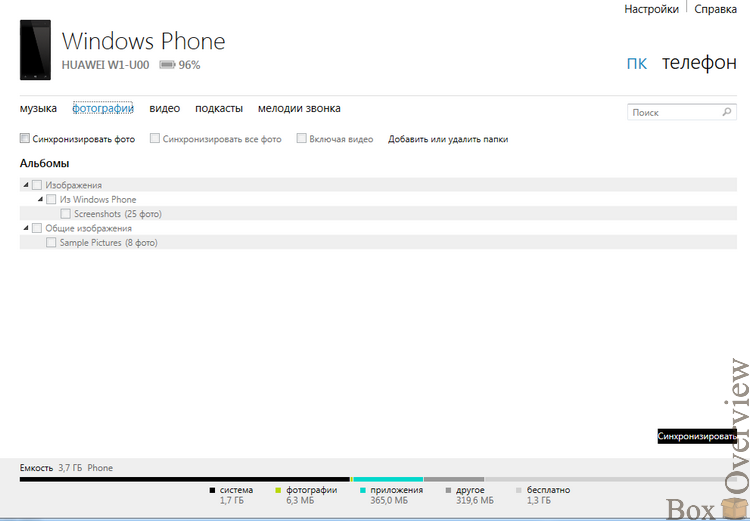Click the magnifier icon in search box
The image size is (750, 521).
727,112
